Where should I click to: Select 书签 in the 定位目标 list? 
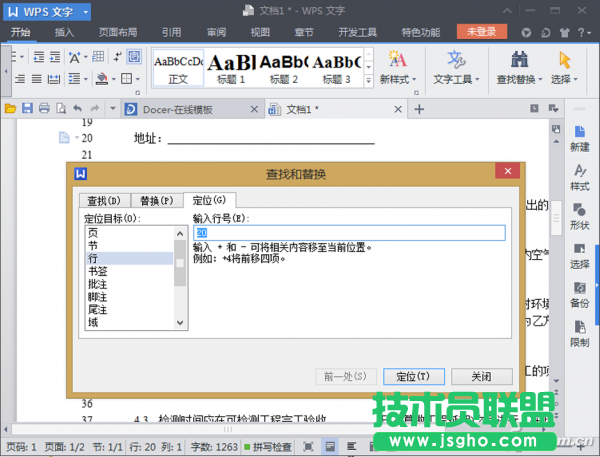click(x=98, y=271)
